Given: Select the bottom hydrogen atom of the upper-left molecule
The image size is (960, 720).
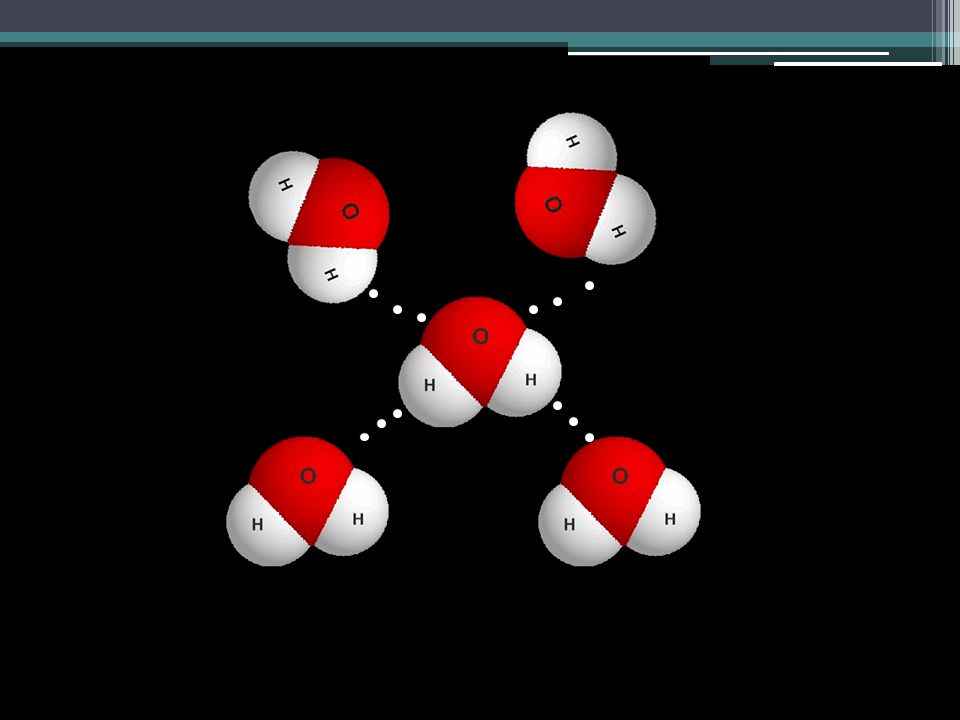Looking at the screenshot, I should pyautogui.click(x=332, y=274).
